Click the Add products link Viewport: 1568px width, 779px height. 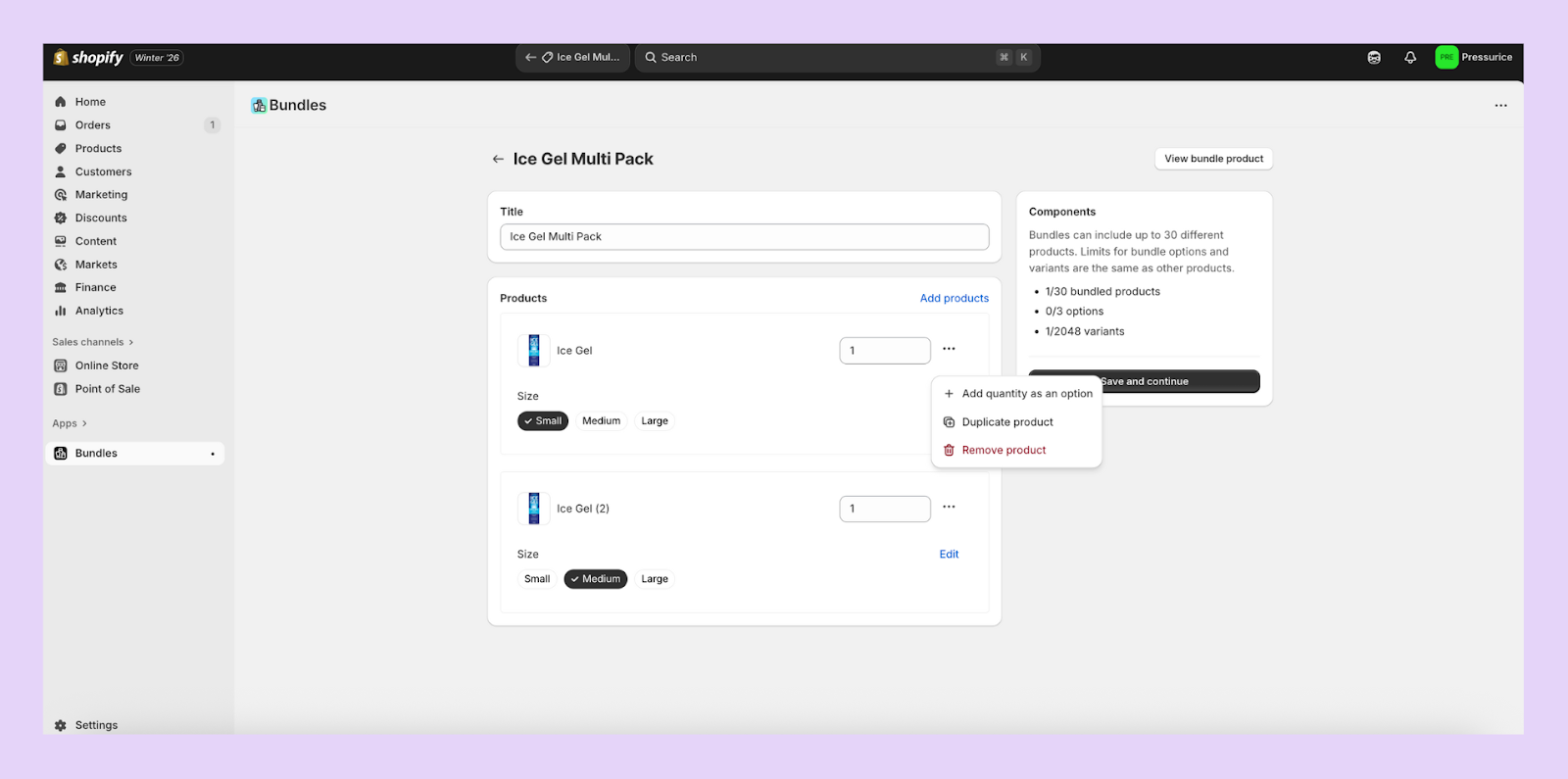tap(955, 299)
